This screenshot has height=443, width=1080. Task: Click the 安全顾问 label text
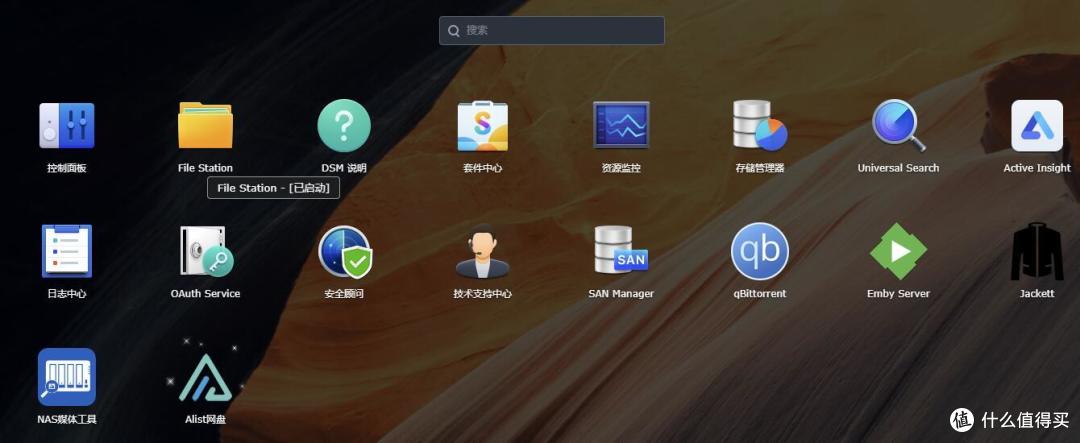pos(344,293)
